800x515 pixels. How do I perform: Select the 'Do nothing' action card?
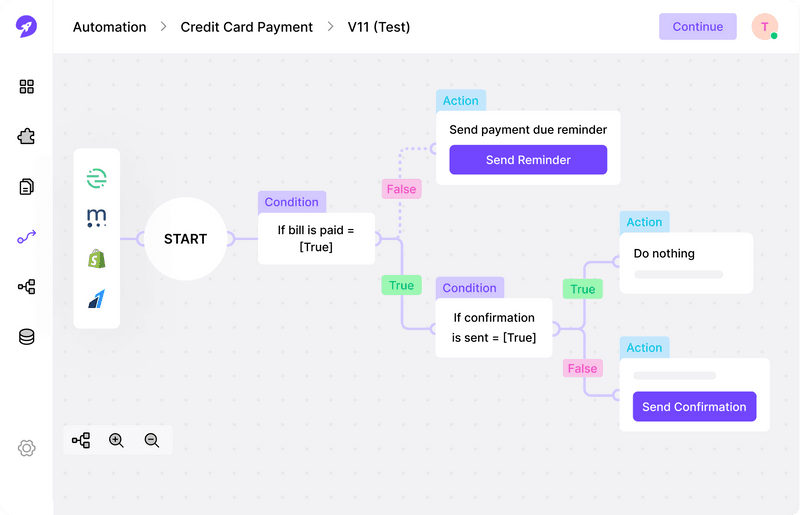point(685,263)
